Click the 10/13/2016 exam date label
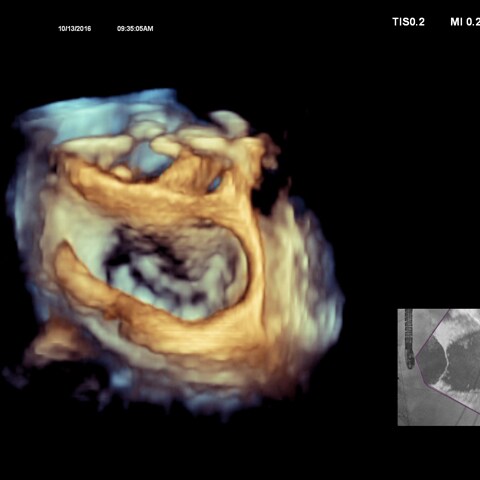480x480 pixels. pos(75,29)
